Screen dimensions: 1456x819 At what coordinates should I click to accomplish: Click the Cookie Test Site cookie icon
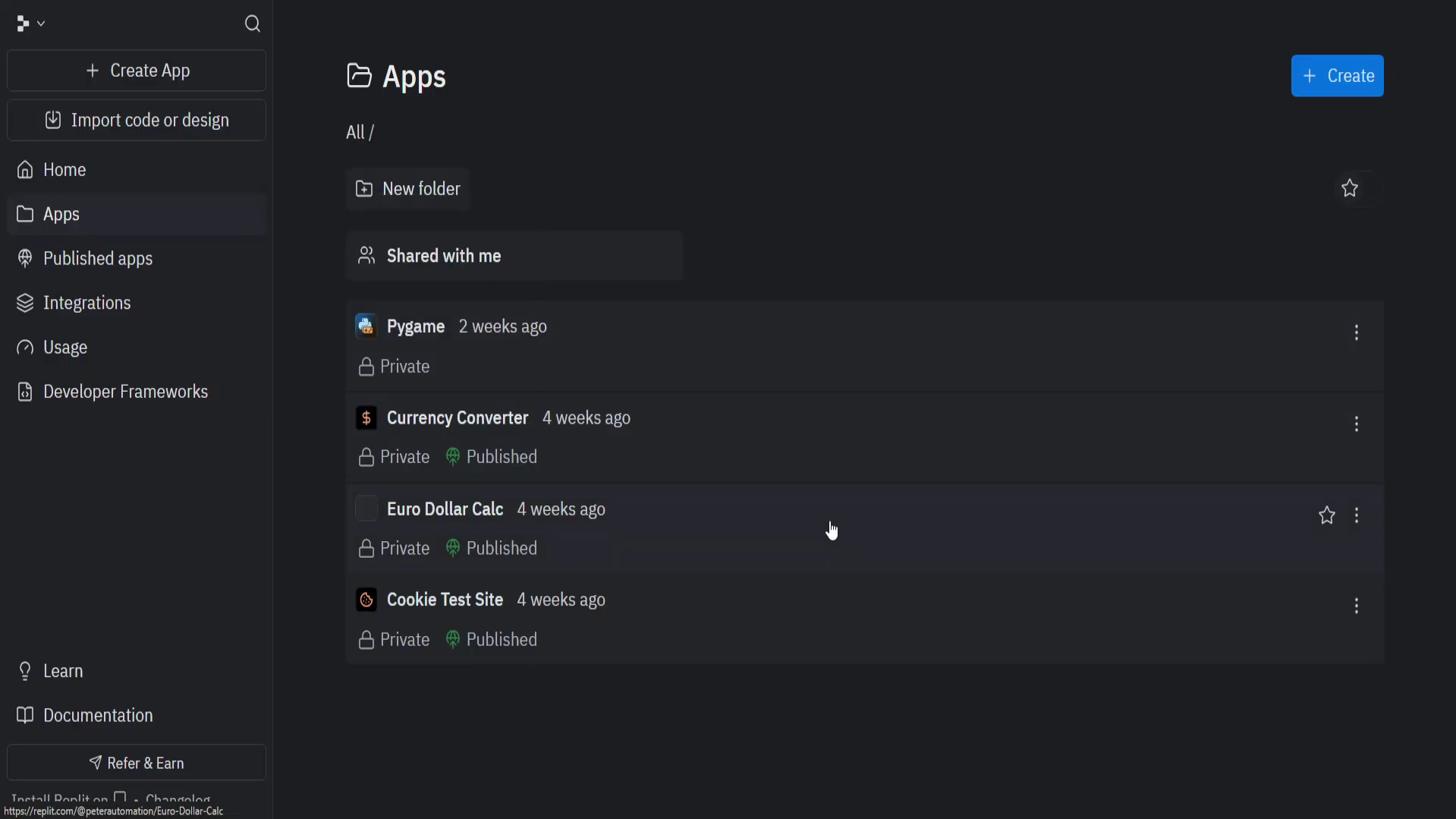[x=366, y=600]
